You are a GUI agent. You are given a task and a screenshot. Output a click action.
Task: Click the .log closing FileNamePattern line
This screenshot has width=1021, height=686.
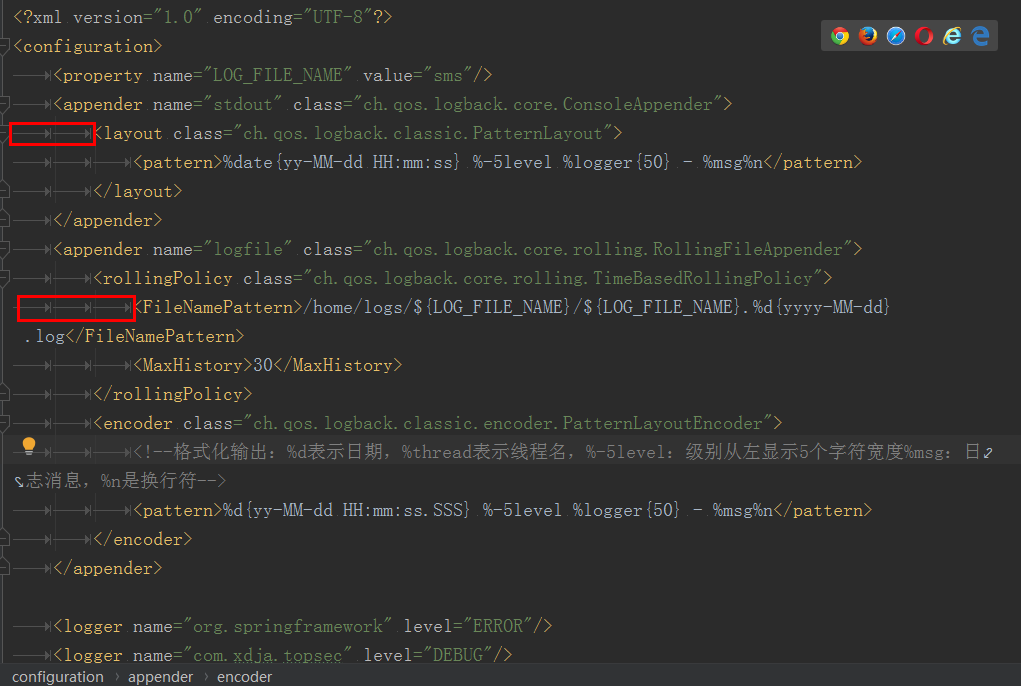[x=133, y=336]
